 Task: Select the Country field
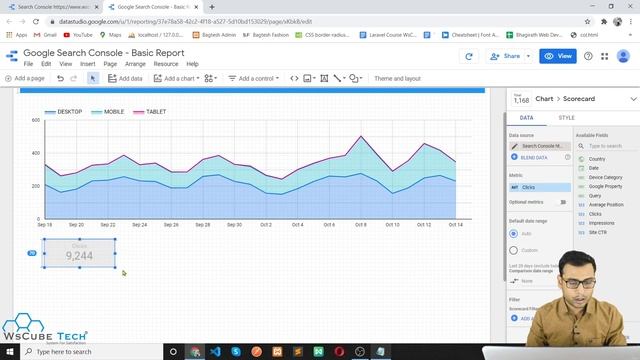(x=597, y=159)
